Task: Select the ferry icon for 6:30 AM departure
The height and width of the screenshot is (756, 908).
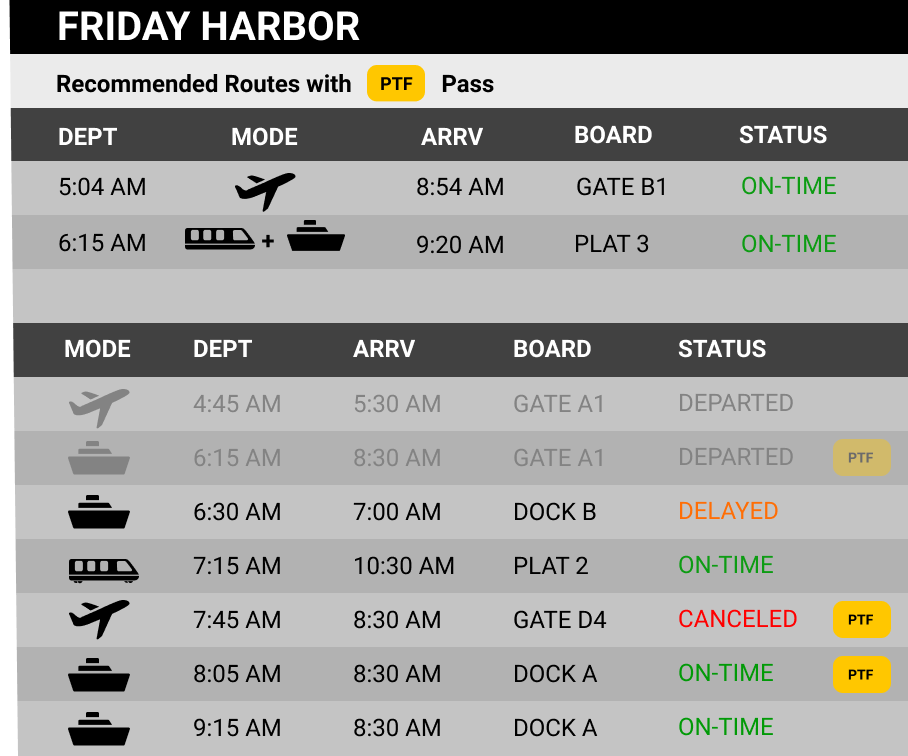Action: pos(99,512)
